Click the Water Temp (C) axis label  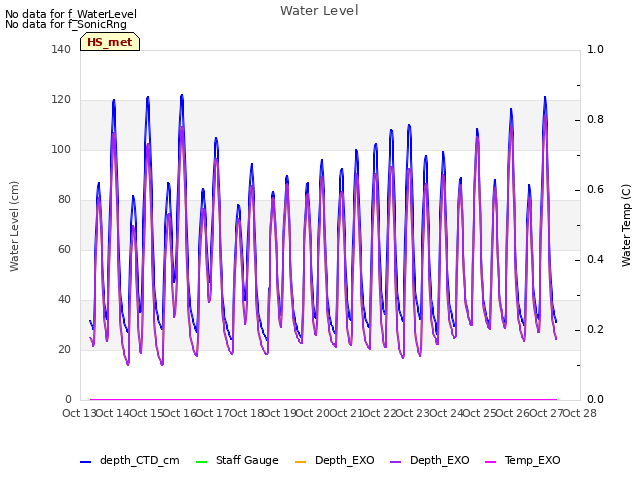pos(626,225)
